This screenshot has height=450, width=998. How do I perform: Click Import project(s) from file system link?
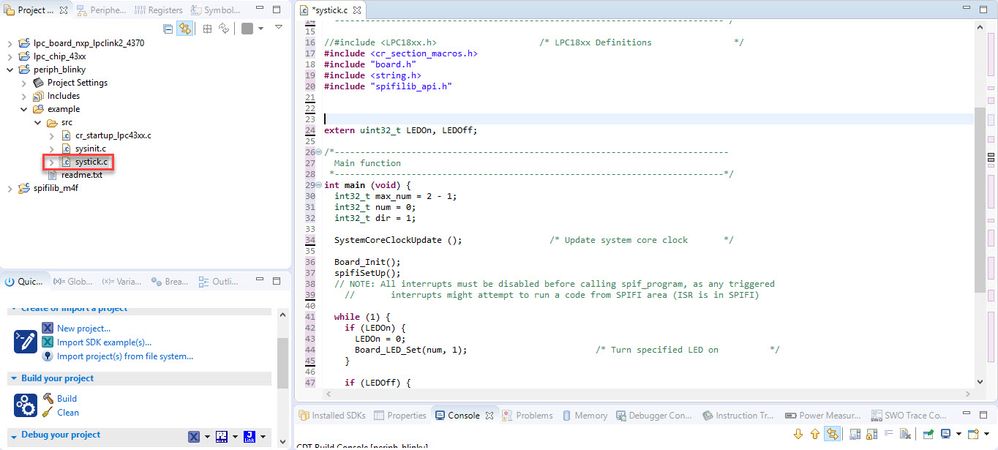(x=125, y=356)
